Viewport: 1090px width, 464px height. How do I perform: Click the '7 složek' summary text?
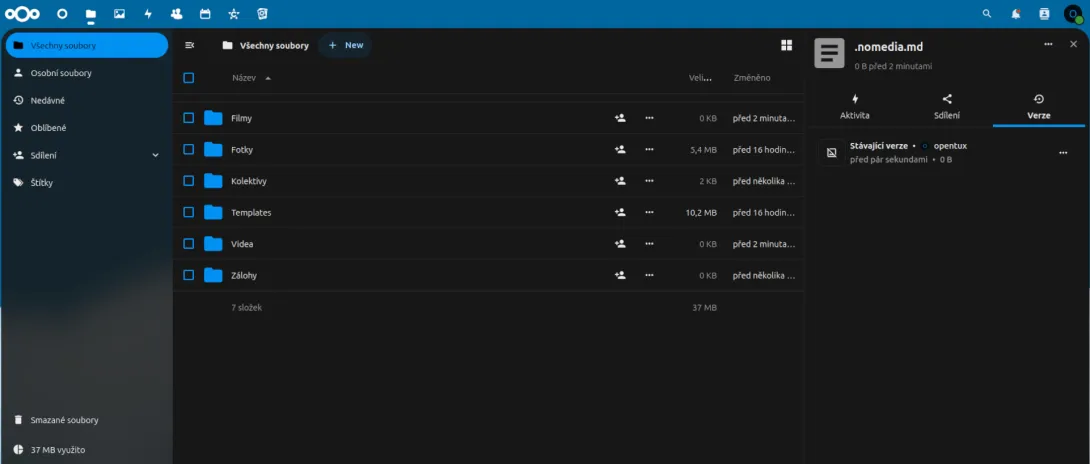(247, 307)
